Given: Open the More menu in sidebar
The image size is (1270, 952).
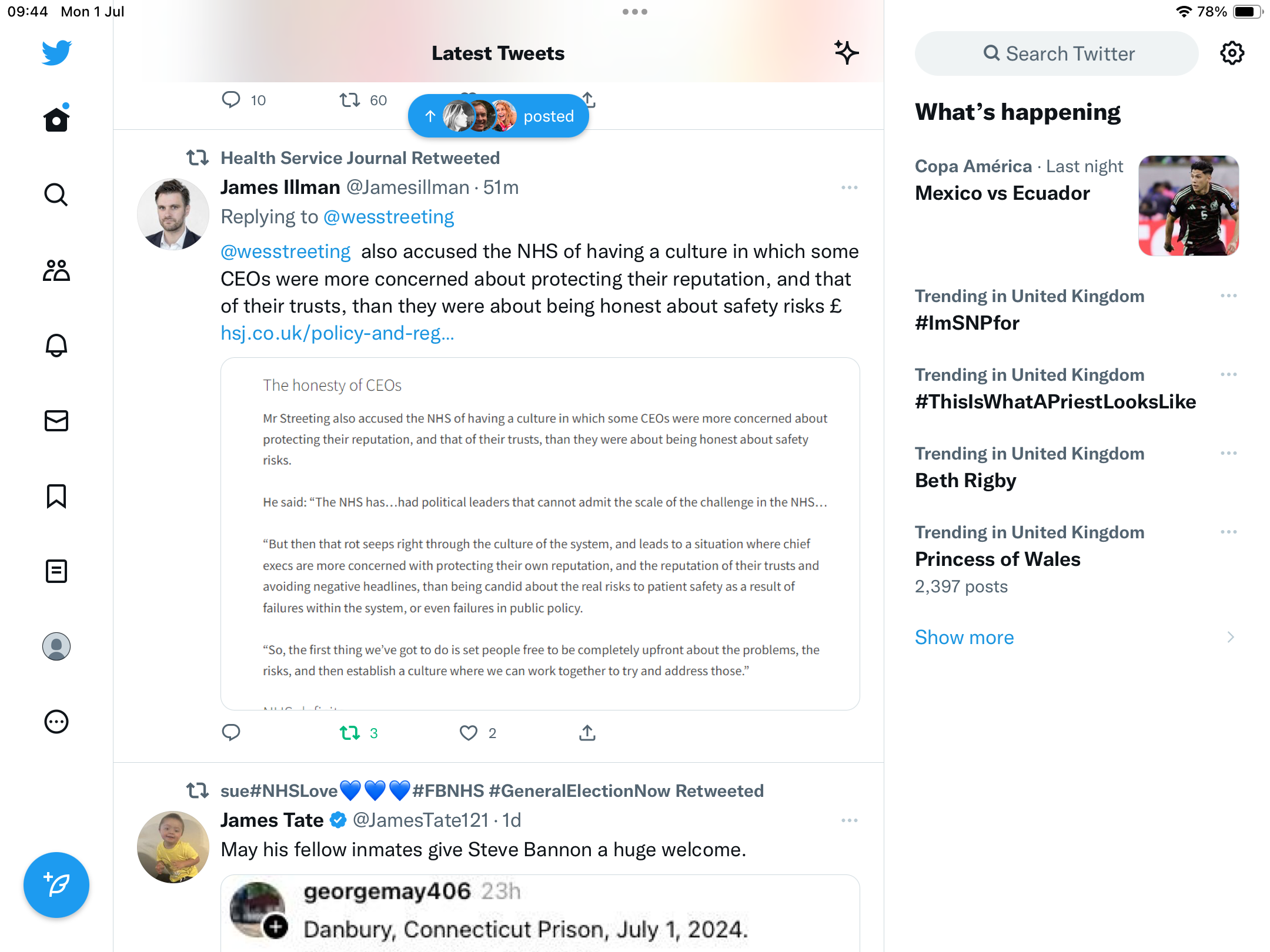Looking at the screenshot, I should (56, 722).
